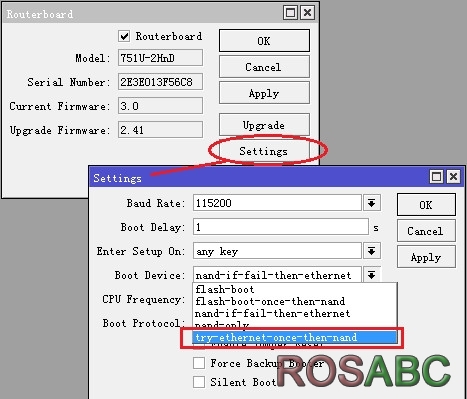Collapse the Boot Device dropdown arrow
This screenshot has height=399, width=467.
pyautogui.click(x=372, y=275)
